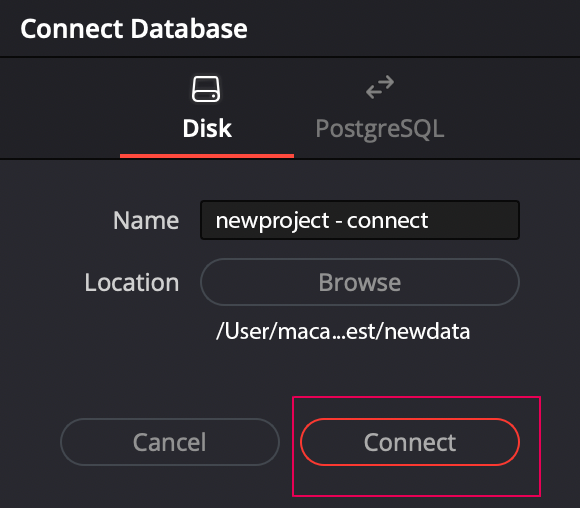Click the Name field label
Screen dimensions: 580x508
pos(146,221)
